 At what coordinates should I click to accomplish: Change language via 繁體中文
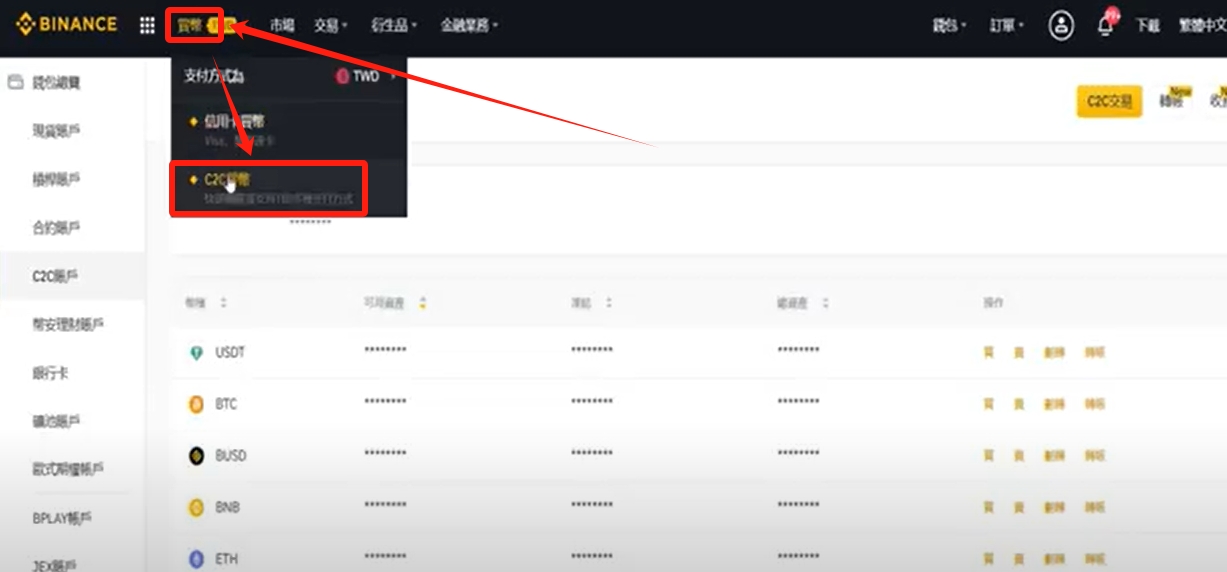coord(1203,26)
